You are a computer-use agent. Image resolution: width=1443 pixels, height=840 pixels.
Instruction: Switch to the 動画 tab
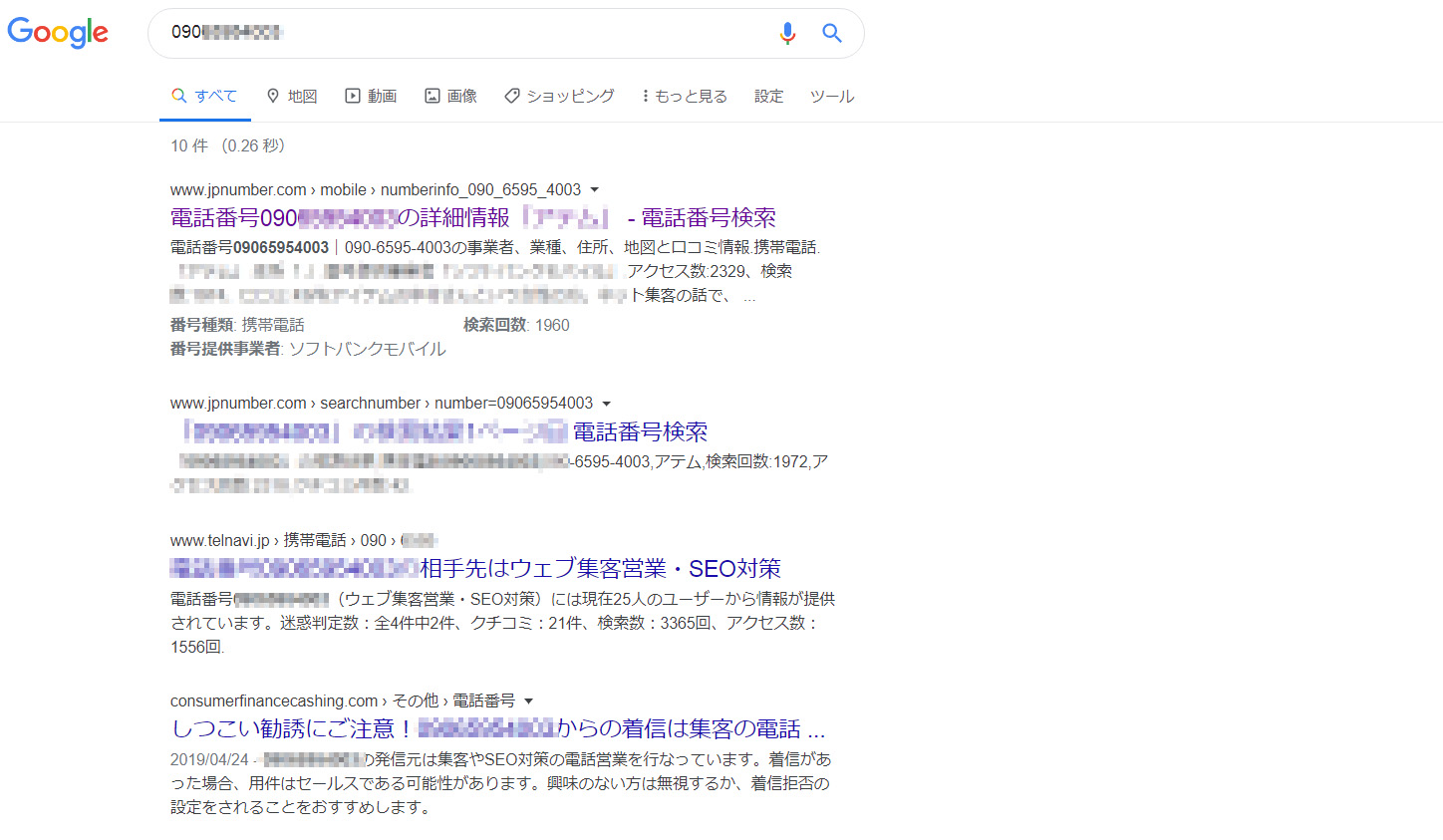pyautogui.click(x=371, y=96)
